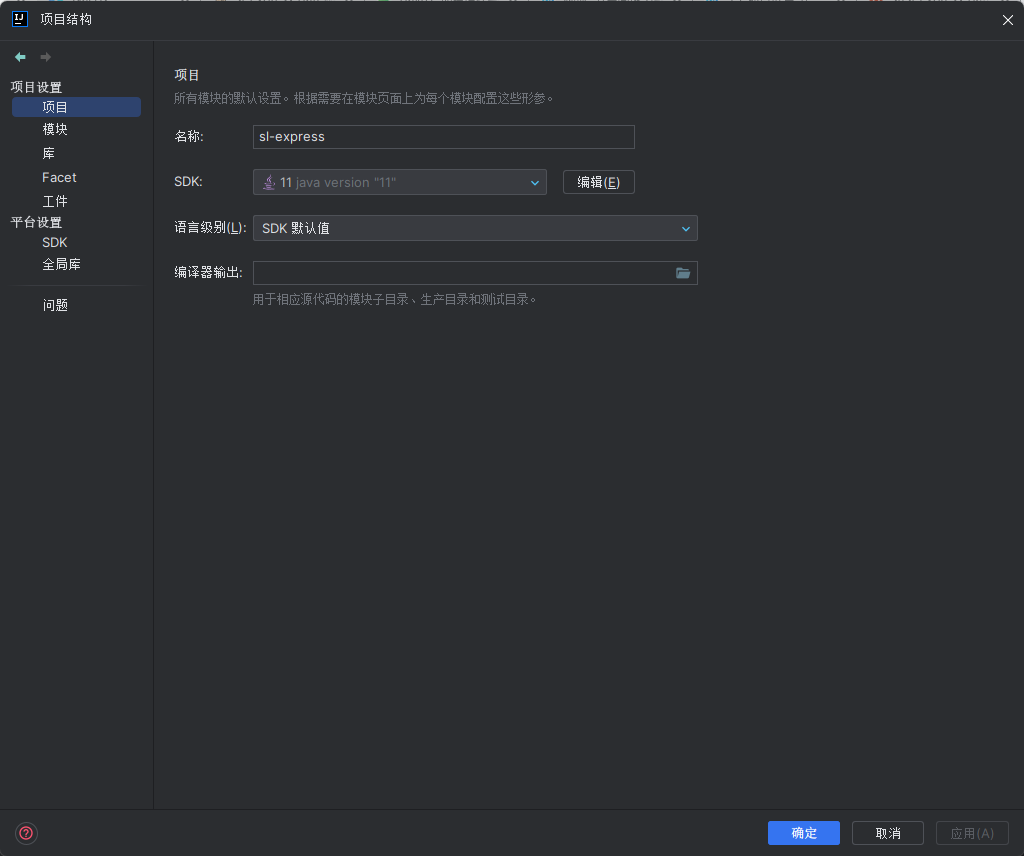Select Facet in project settings
The width and height of the screenshot is (1024, 856).
(x=59, y=177)
